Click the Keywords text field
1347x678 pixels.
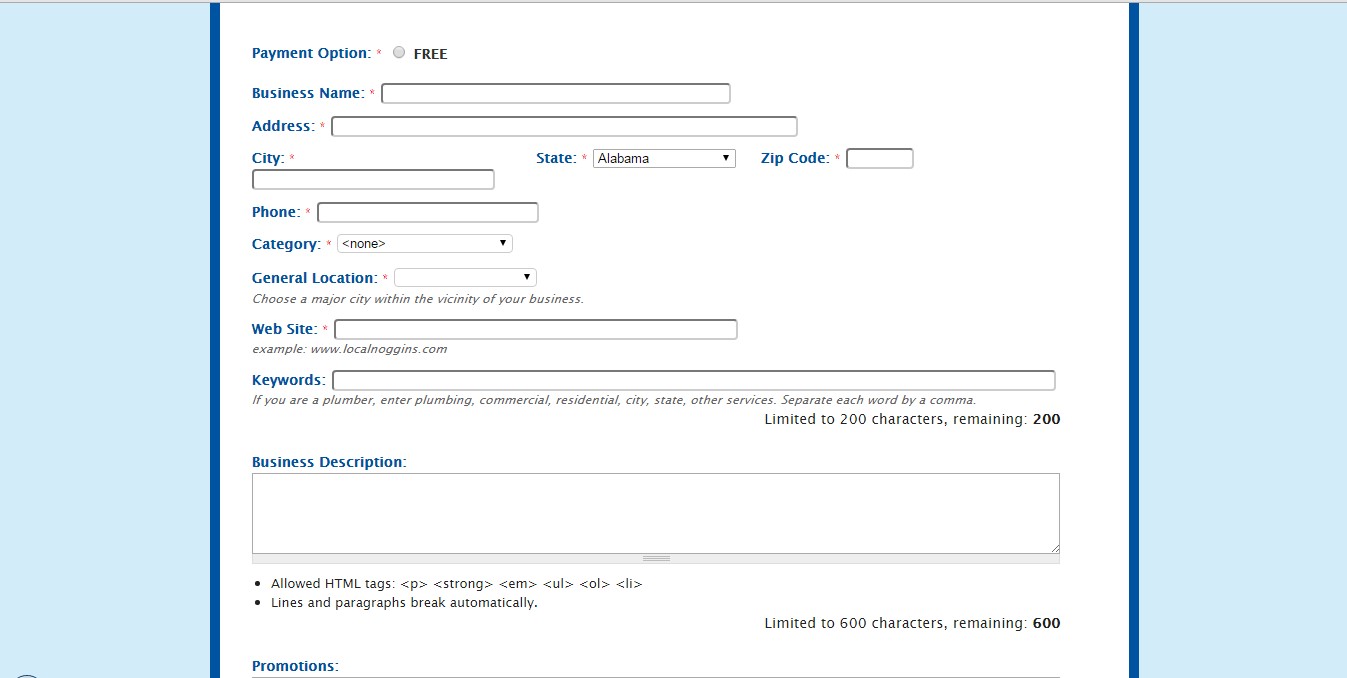coord(694,380)
